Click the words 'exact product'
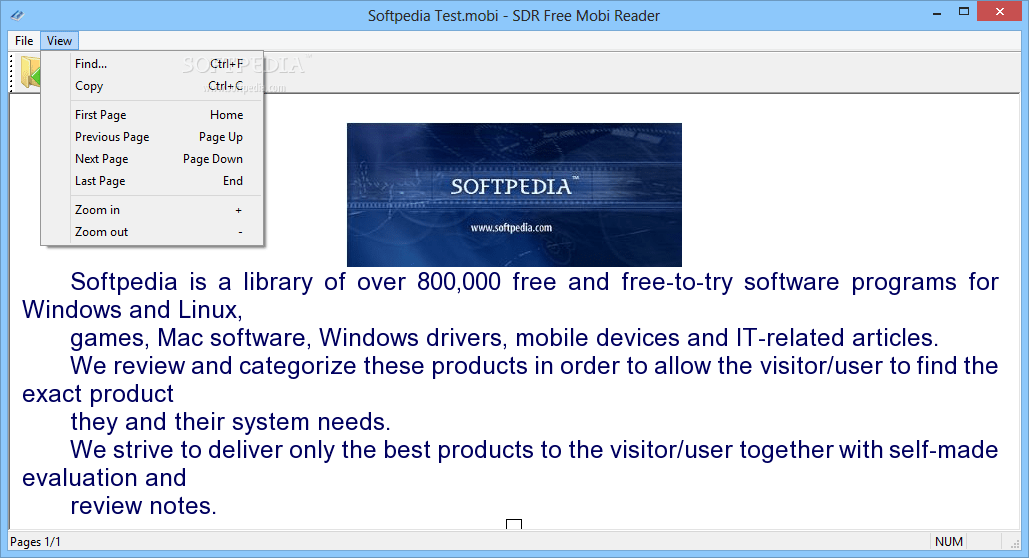This screenshot has height=558, width=1029. pyautogui.click(x=98, y=394)
